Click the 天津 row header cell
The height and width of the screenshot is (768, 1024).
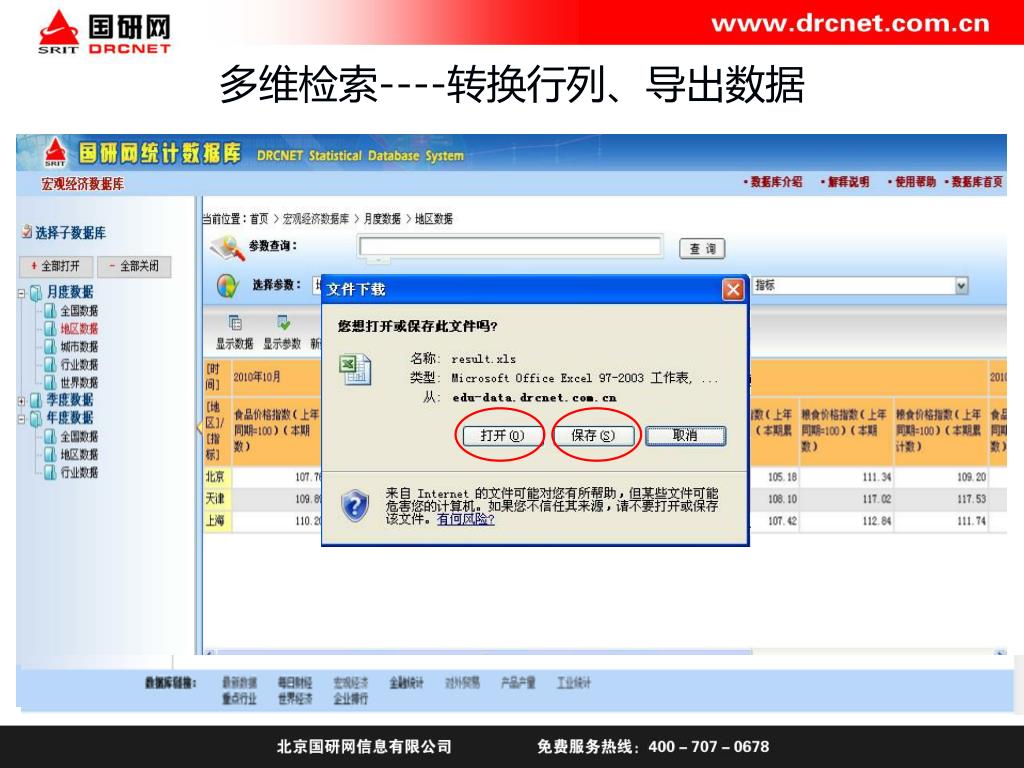click(x=217, y=499)
